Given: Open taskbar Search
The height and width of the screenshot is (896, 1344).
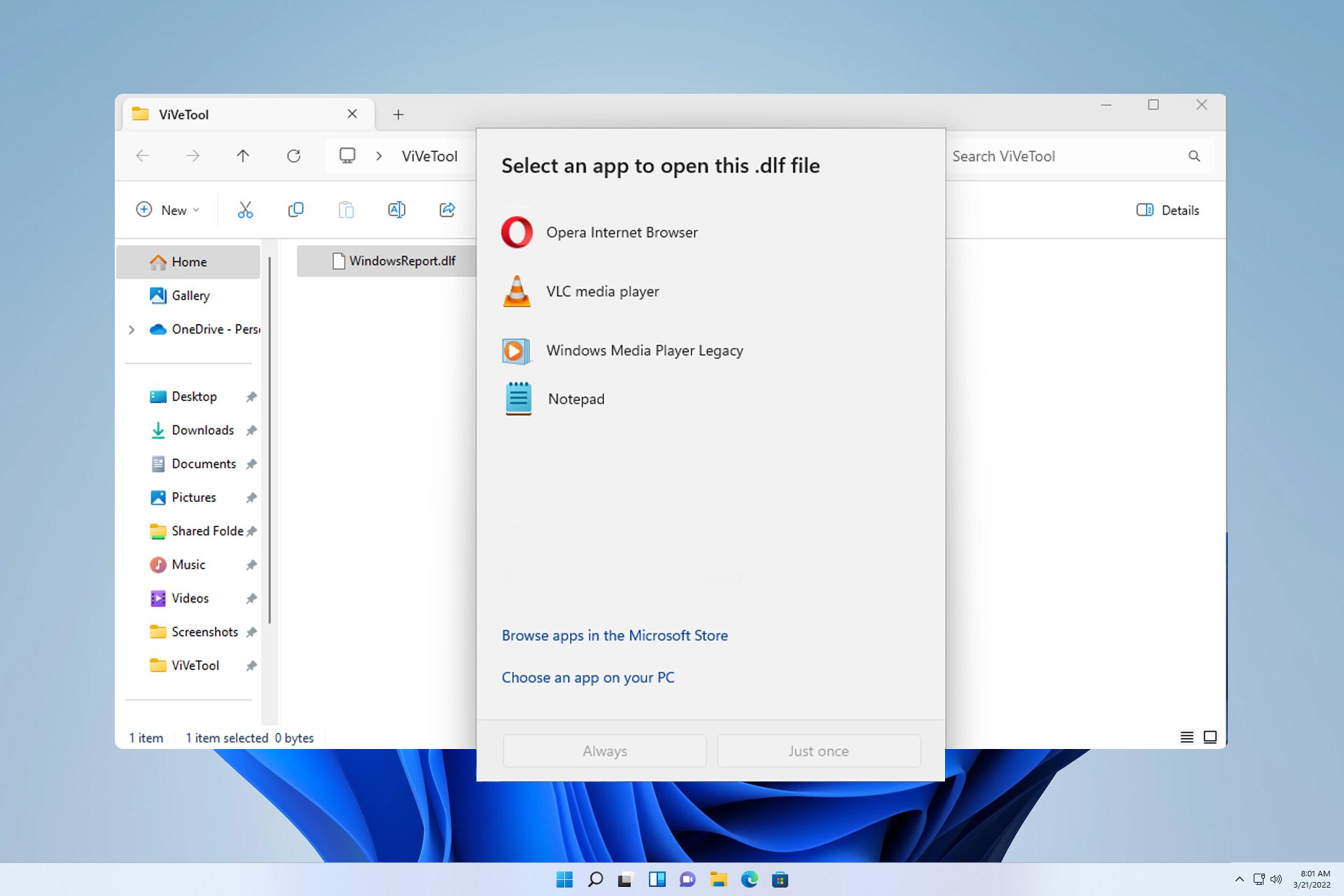Looking at the screenshot, I should 596,879.
